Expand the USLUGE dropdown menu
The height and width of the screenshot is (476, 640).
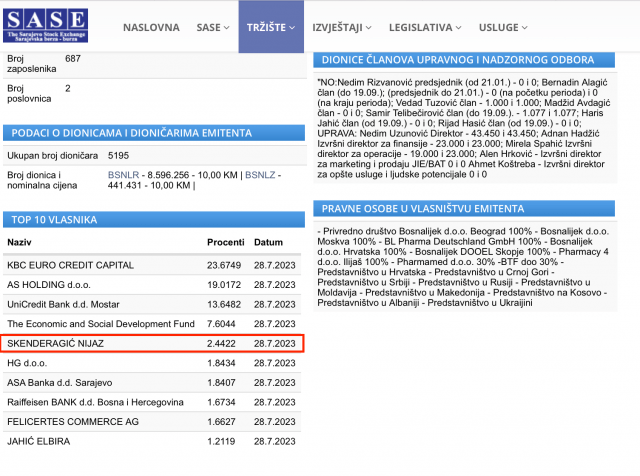(507, 27)
